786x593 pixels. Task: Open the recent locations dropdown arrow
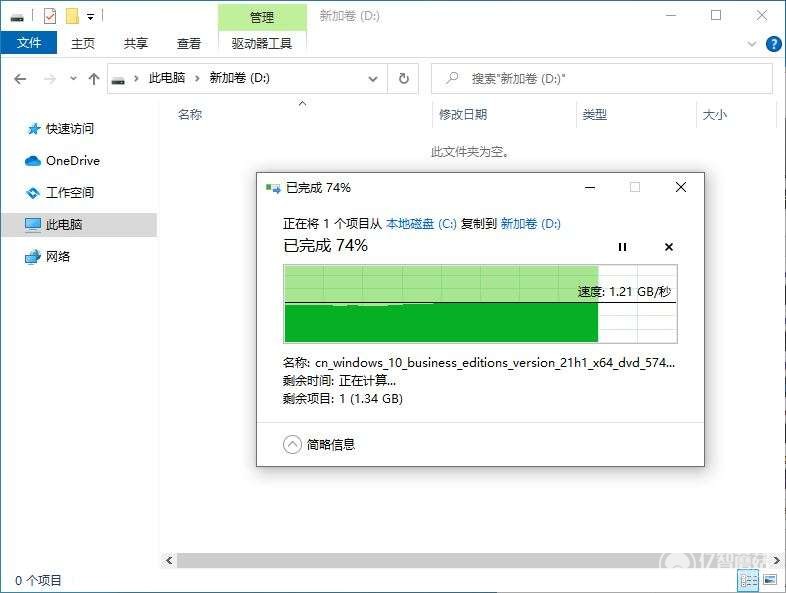coord(73,78)
